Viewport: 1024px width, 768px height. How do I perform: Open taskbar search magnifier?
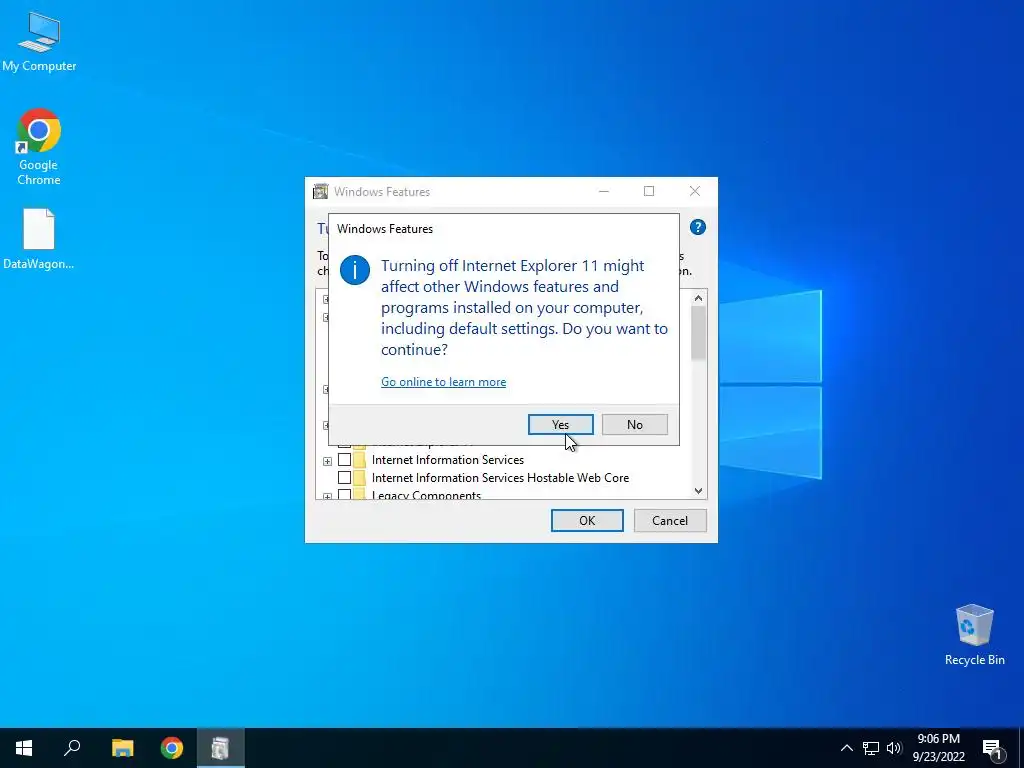(72, 748)
